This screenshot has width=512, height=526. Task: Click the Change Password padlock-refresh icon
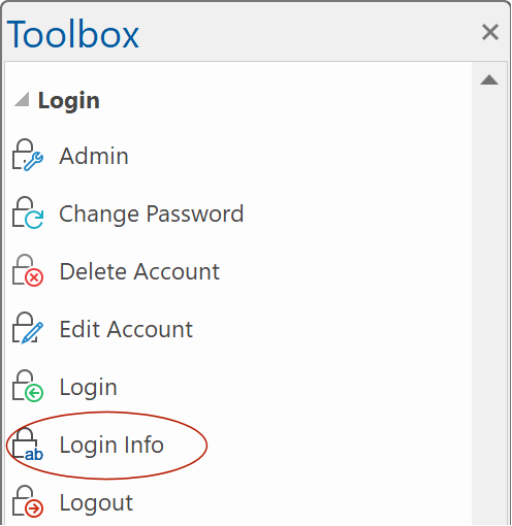click(28, 213)
